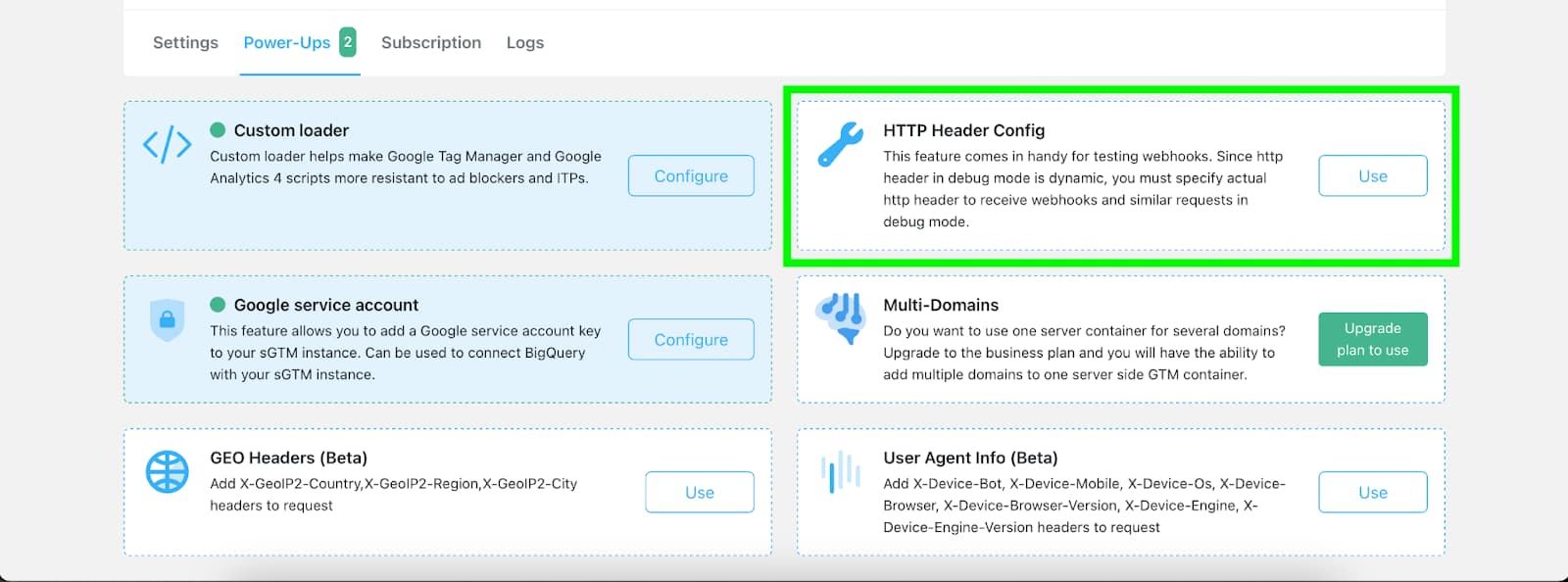Image resolution: width=1568 pixels, height=582 pixels.
Task: Click the GEO Headers (Beta) title
Action: coord(289,458)
